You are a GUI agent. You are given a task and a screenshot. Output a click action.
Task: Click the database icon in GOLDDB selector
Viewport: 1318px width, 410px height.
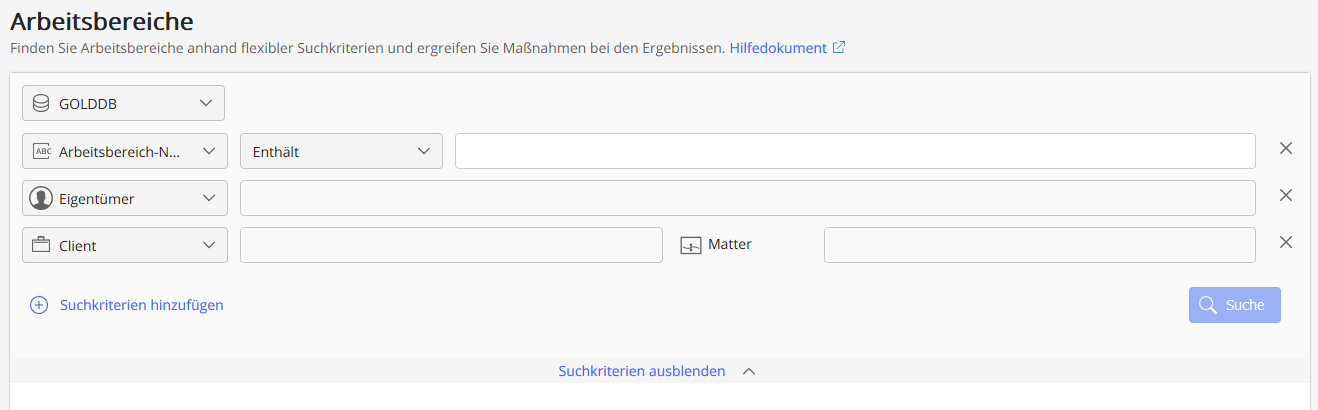pos(41,103)
